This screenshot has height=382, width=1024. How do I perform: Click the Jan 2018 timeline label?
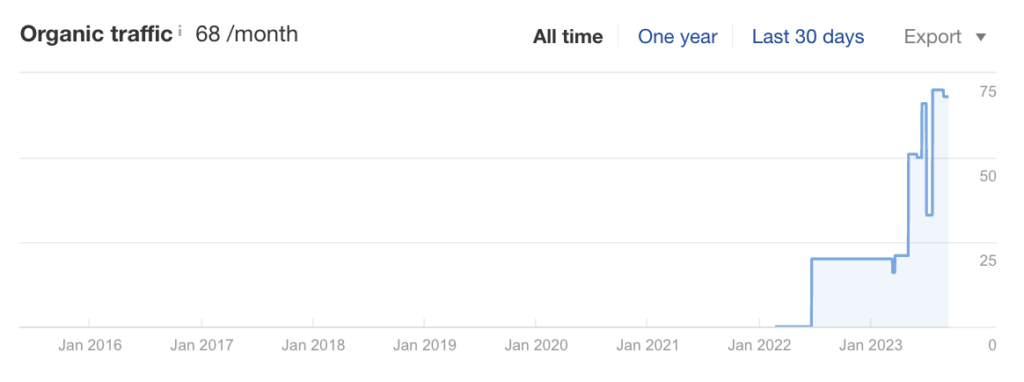coord(313,345)
